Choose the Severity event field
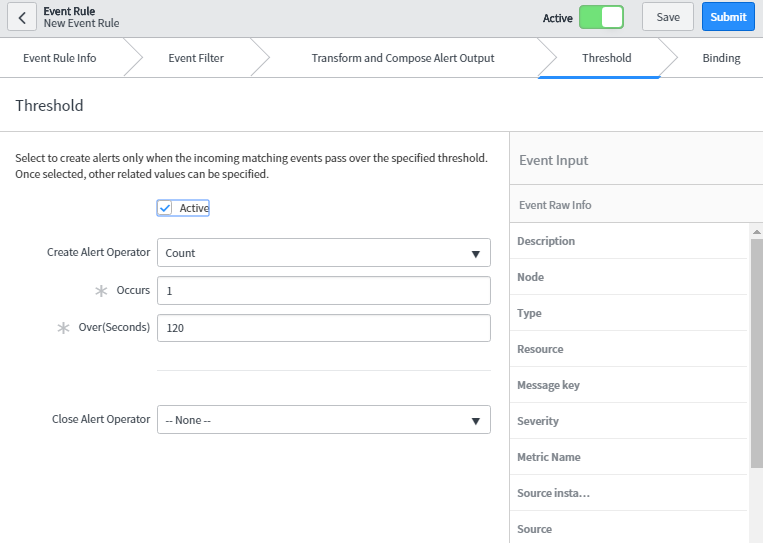Viewport: 763px width, 543px height. (x=538, y=421)
